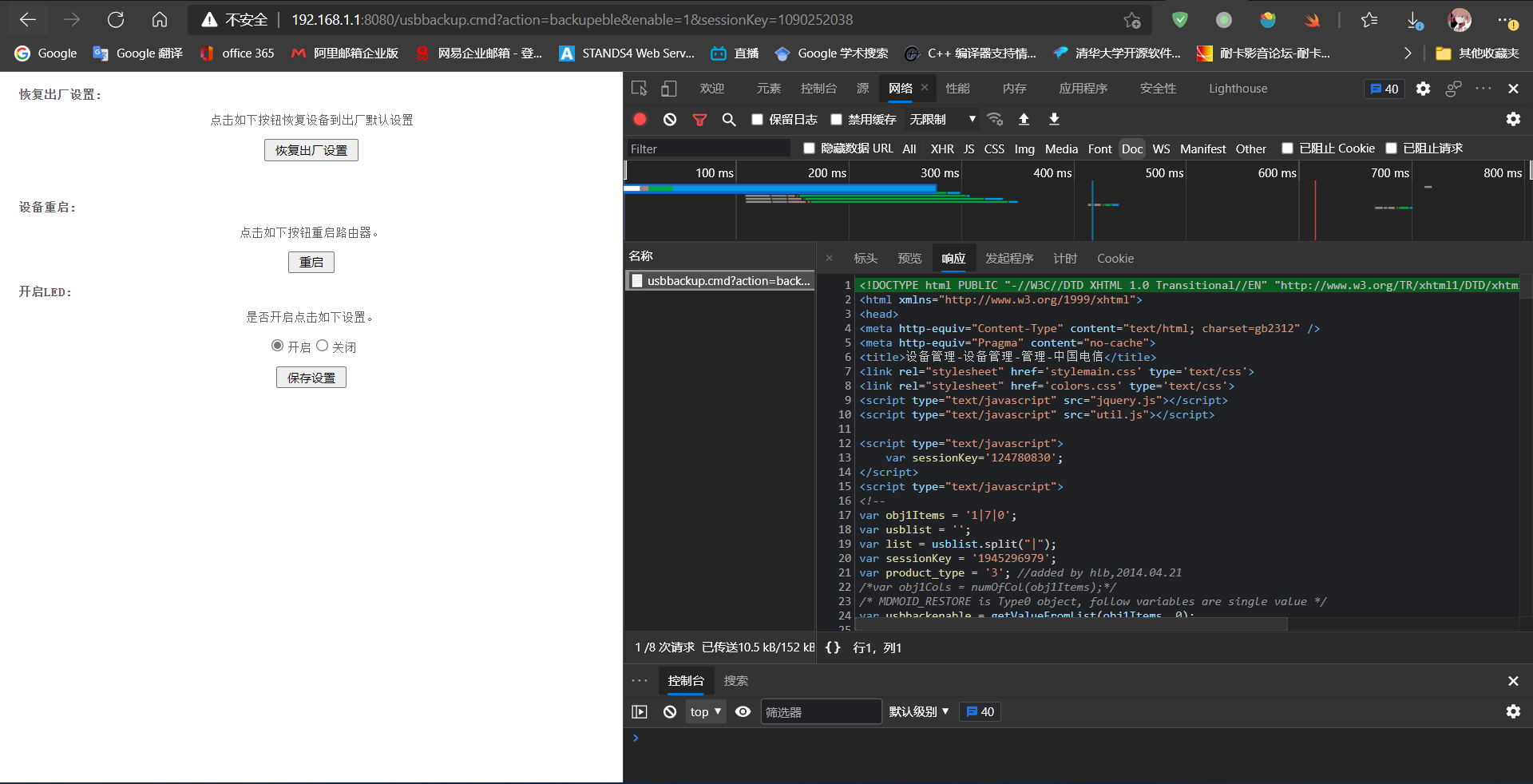Open the 计时 request detail tab

pyautogui.click(x=1065, y=259)
